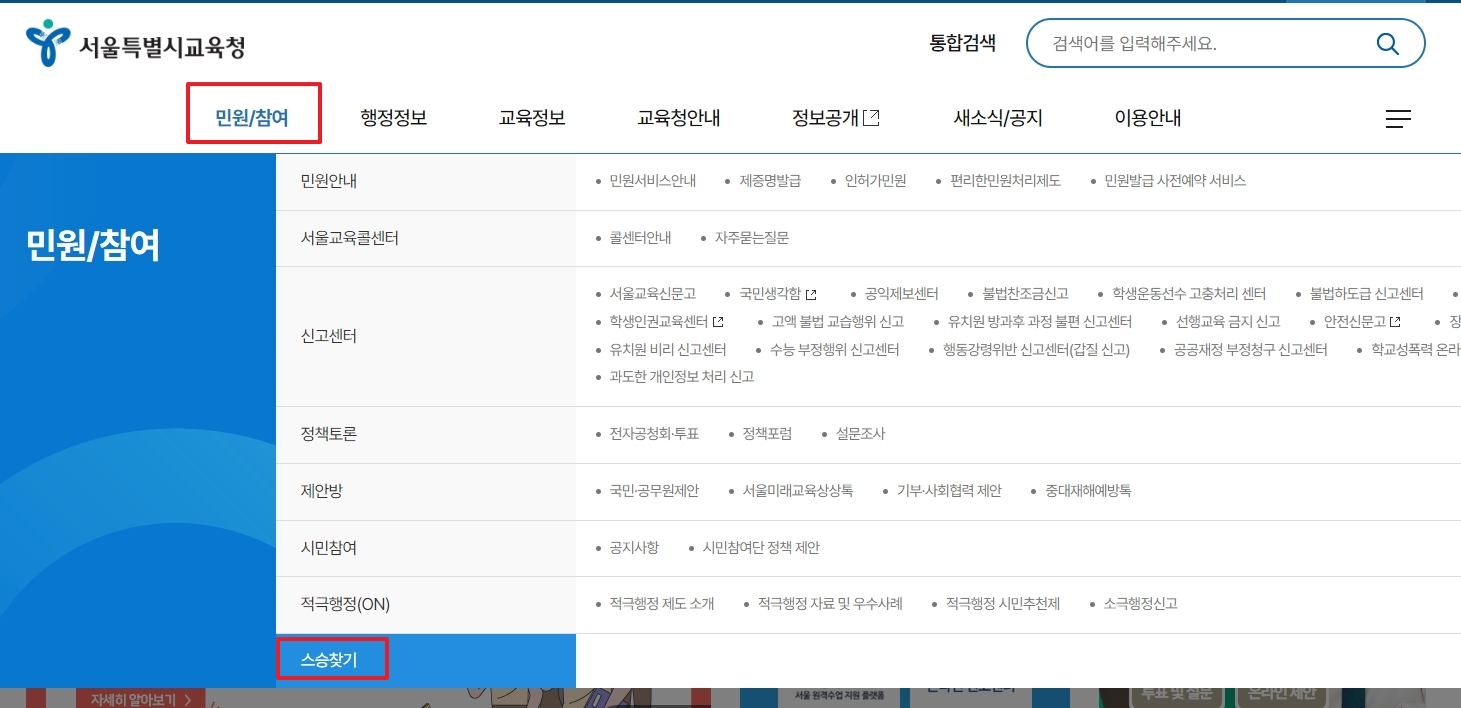This screenshot has width=1461, height=708.
Task: Open the 국민·공무원제안 link
Action: (x=654, y=491)
